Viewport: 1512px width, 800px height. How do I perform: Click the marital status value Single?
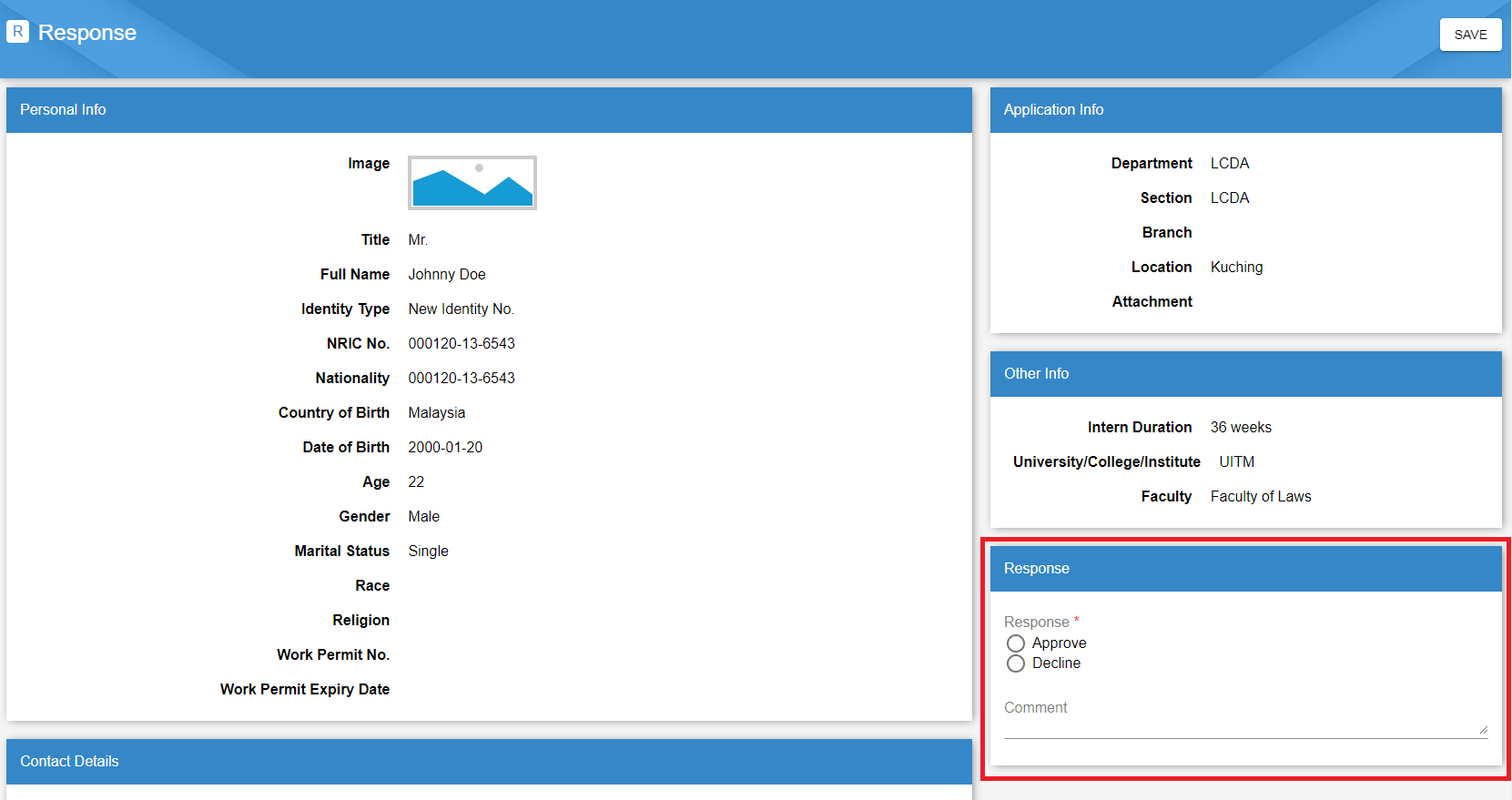(429, 552)
